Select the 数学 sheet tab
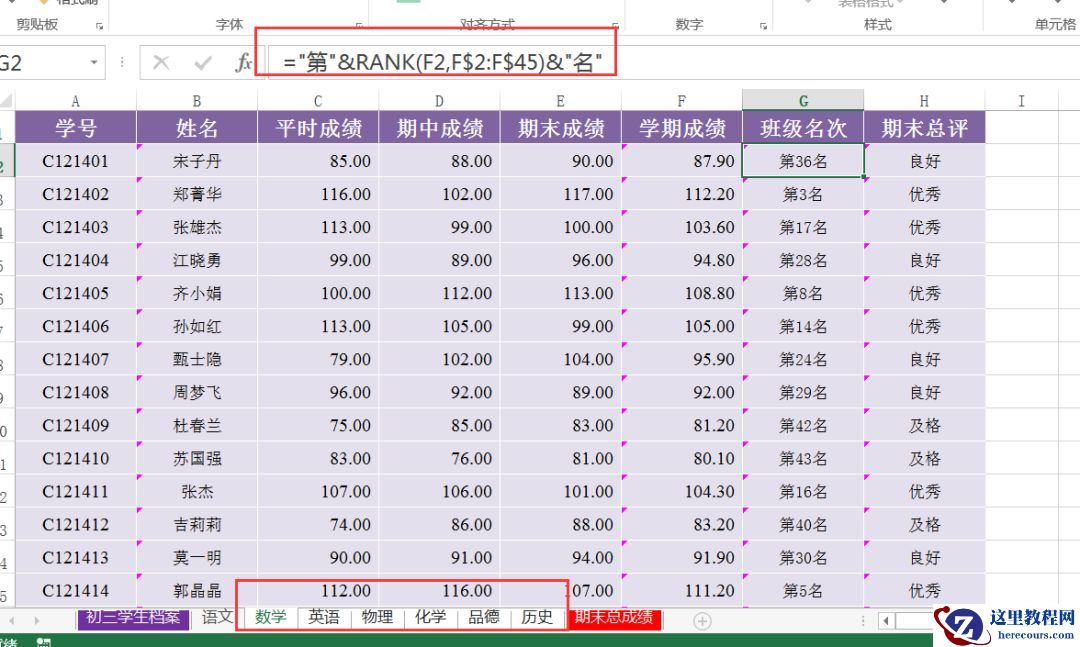 (270, 617)
